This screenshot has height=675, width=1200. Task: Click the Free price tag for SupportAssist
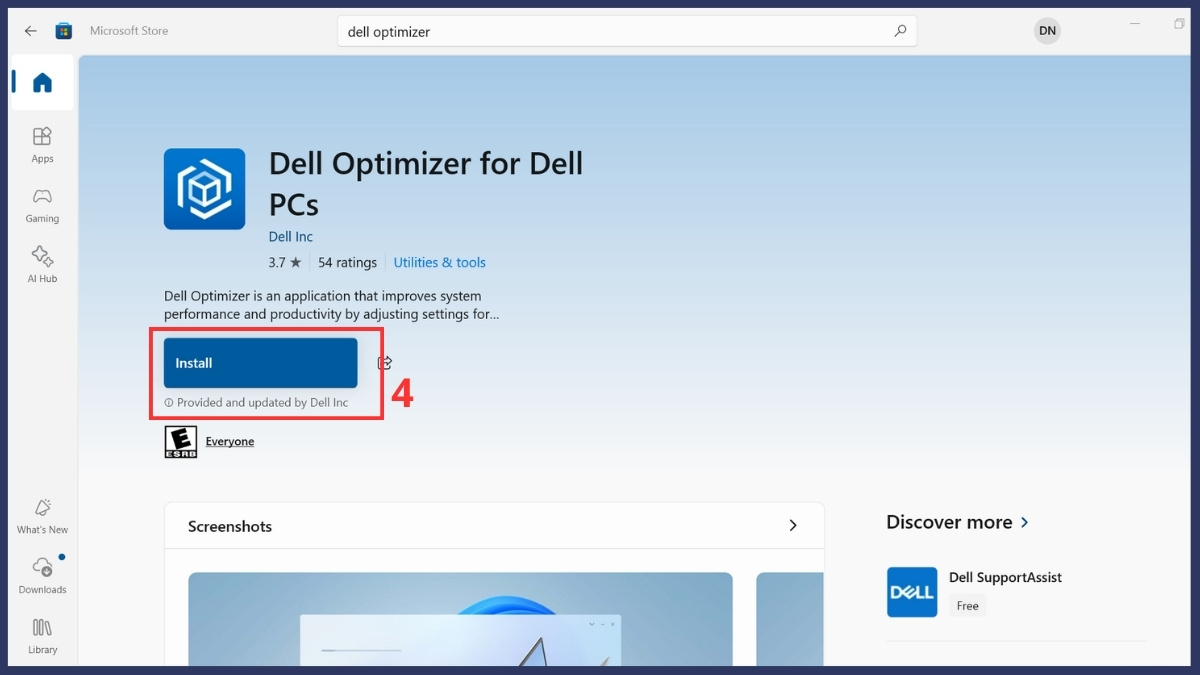[967, 606]
